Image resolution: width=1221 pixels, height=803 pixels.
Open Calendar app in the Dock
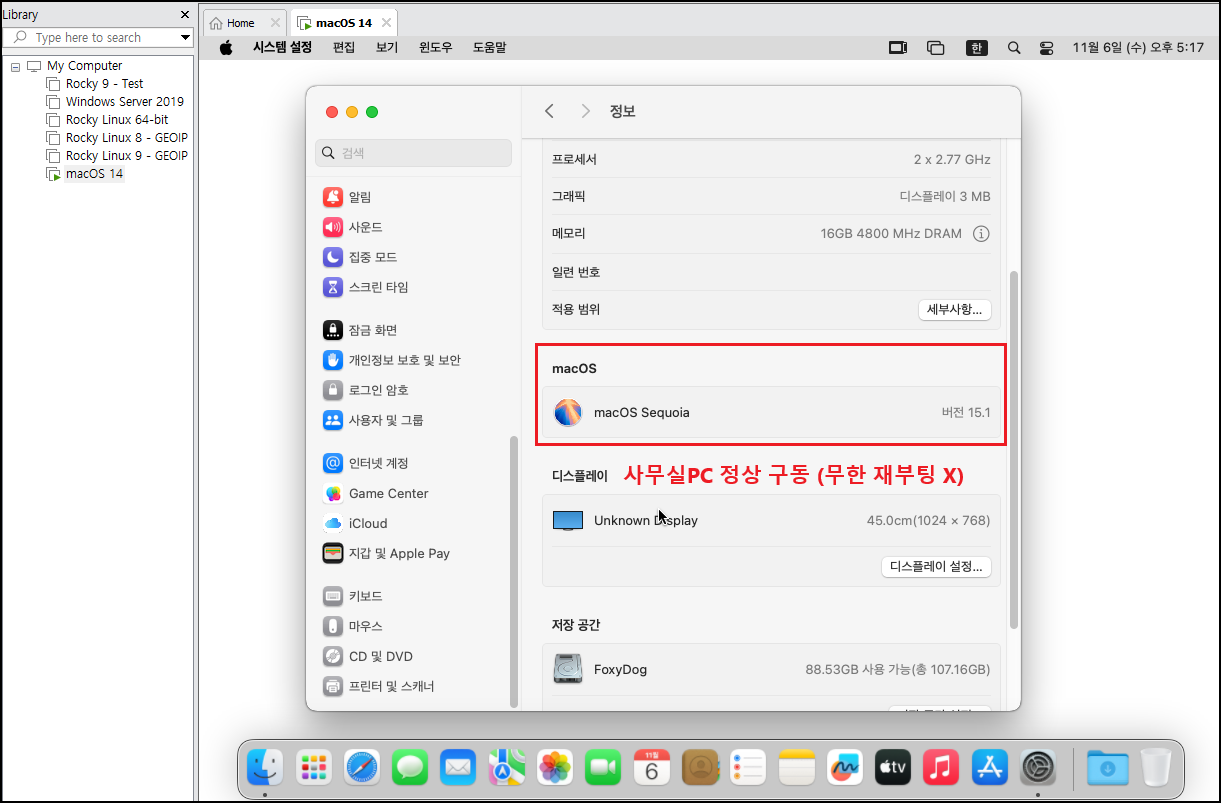652,767
